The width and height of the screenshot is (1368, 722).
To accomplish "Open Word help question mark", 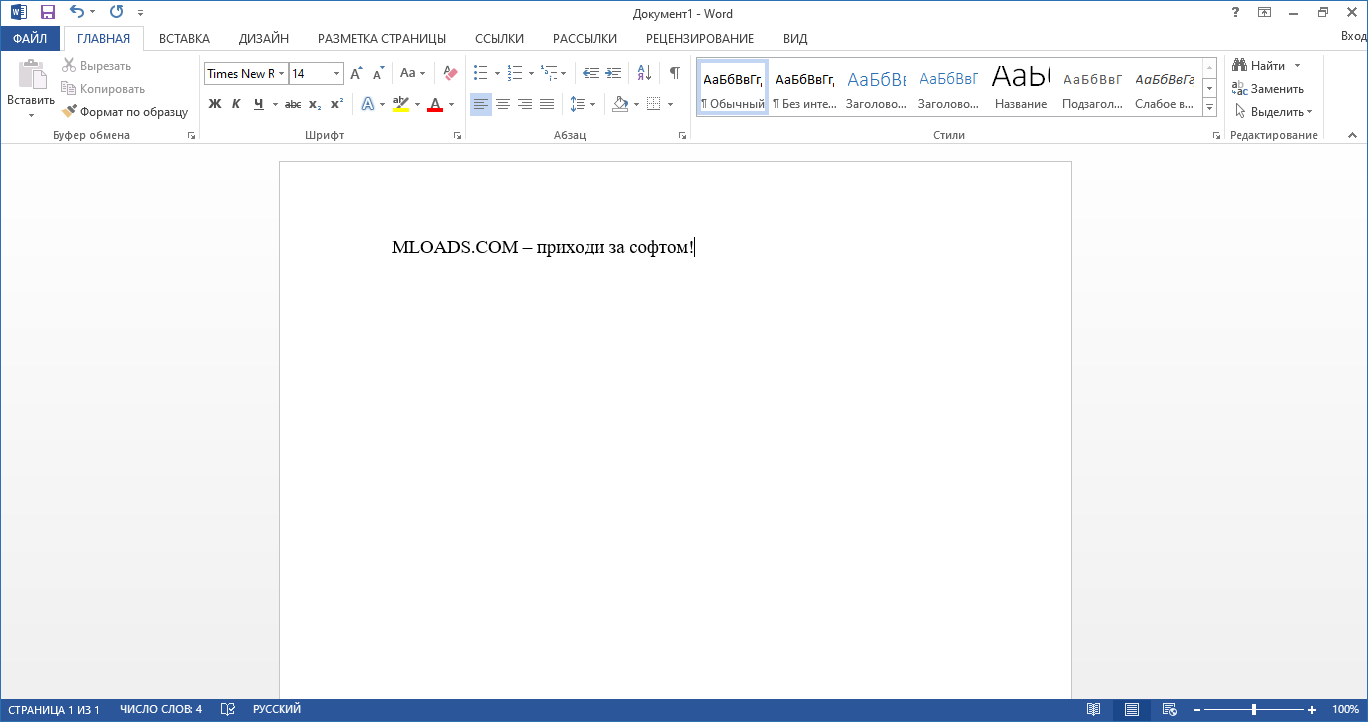I will (x=1237, y=13).
